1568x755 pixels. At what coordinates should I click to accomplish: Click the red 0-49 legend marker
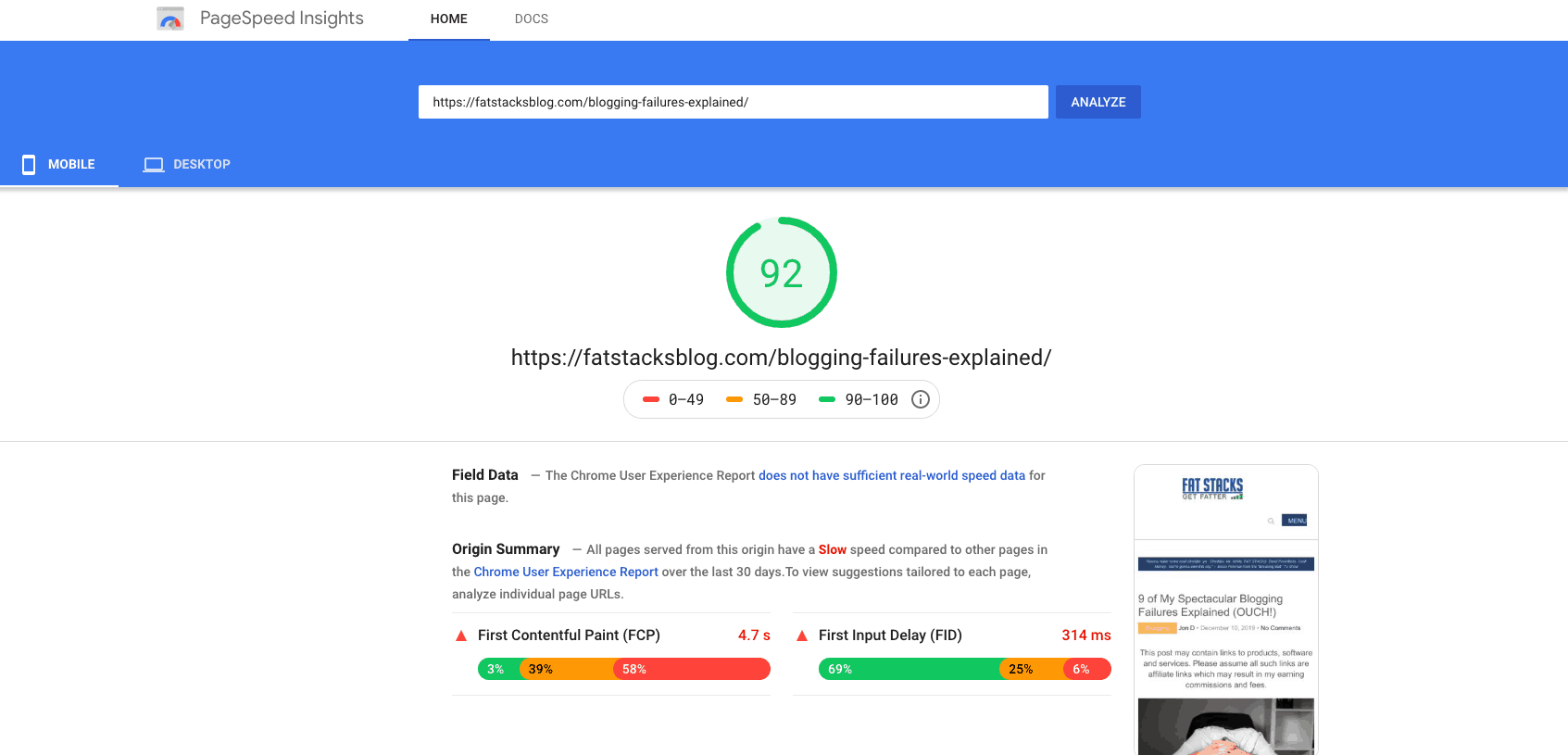tap(651, 399)
